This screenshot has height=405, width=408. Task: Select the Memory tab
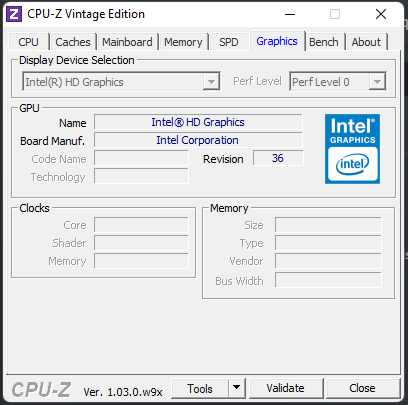click(183, 42)
